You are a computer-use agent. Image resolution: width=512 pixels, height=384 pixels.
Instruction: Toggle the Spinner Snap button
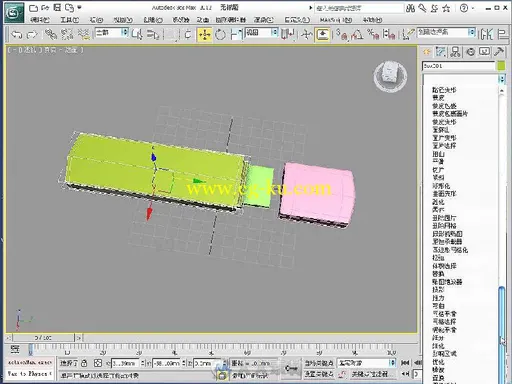pyautogui.click(x=389, y=34)
